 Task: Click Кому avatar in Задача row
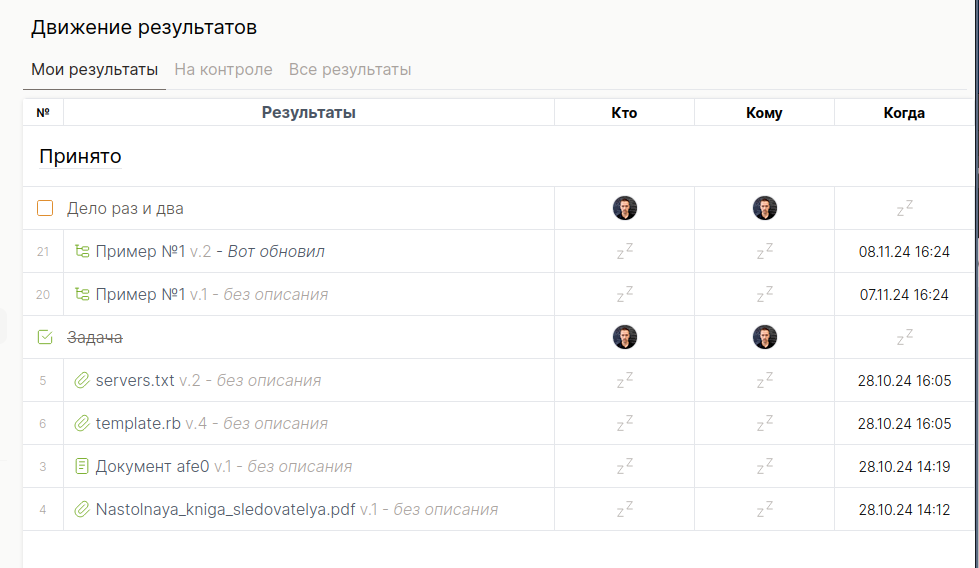(764, 337)
